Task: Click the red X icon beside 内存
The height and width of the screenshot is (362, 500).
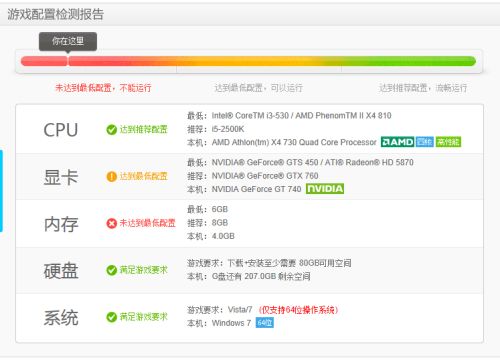Action: (111, 223)
